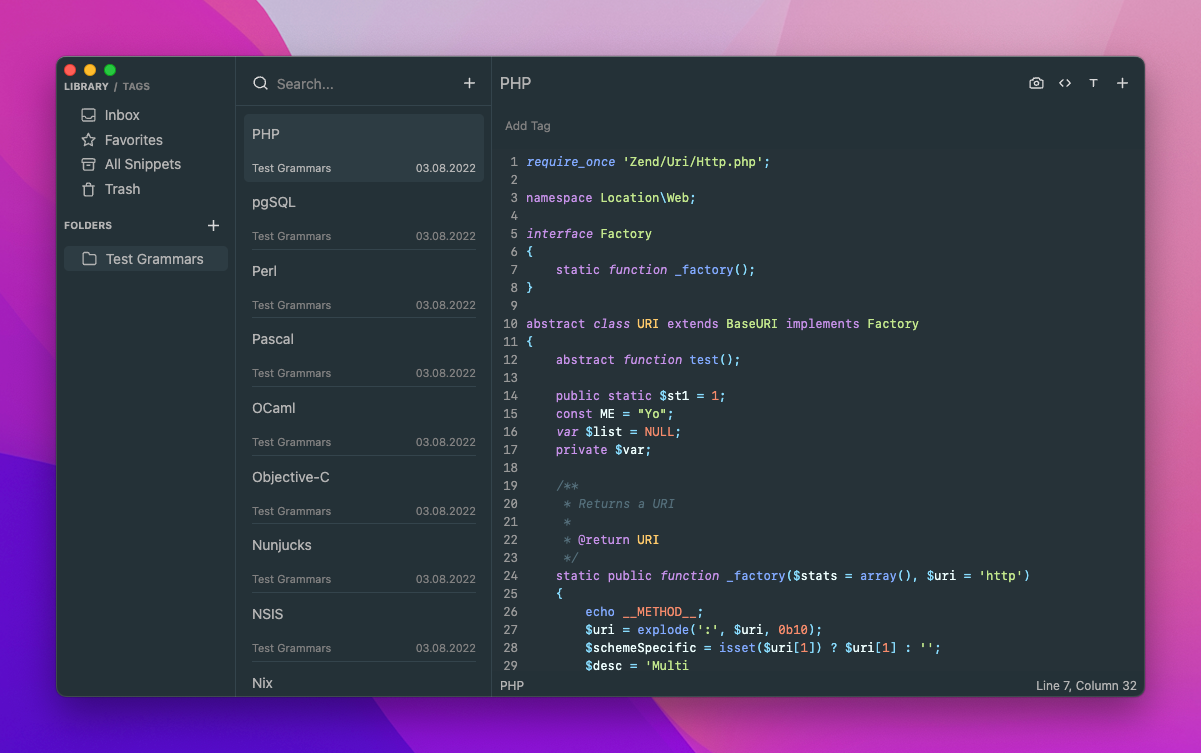Click the 'Returns a URI' comment line
Screen dimensions: 1201x753
tap(619, 504)
